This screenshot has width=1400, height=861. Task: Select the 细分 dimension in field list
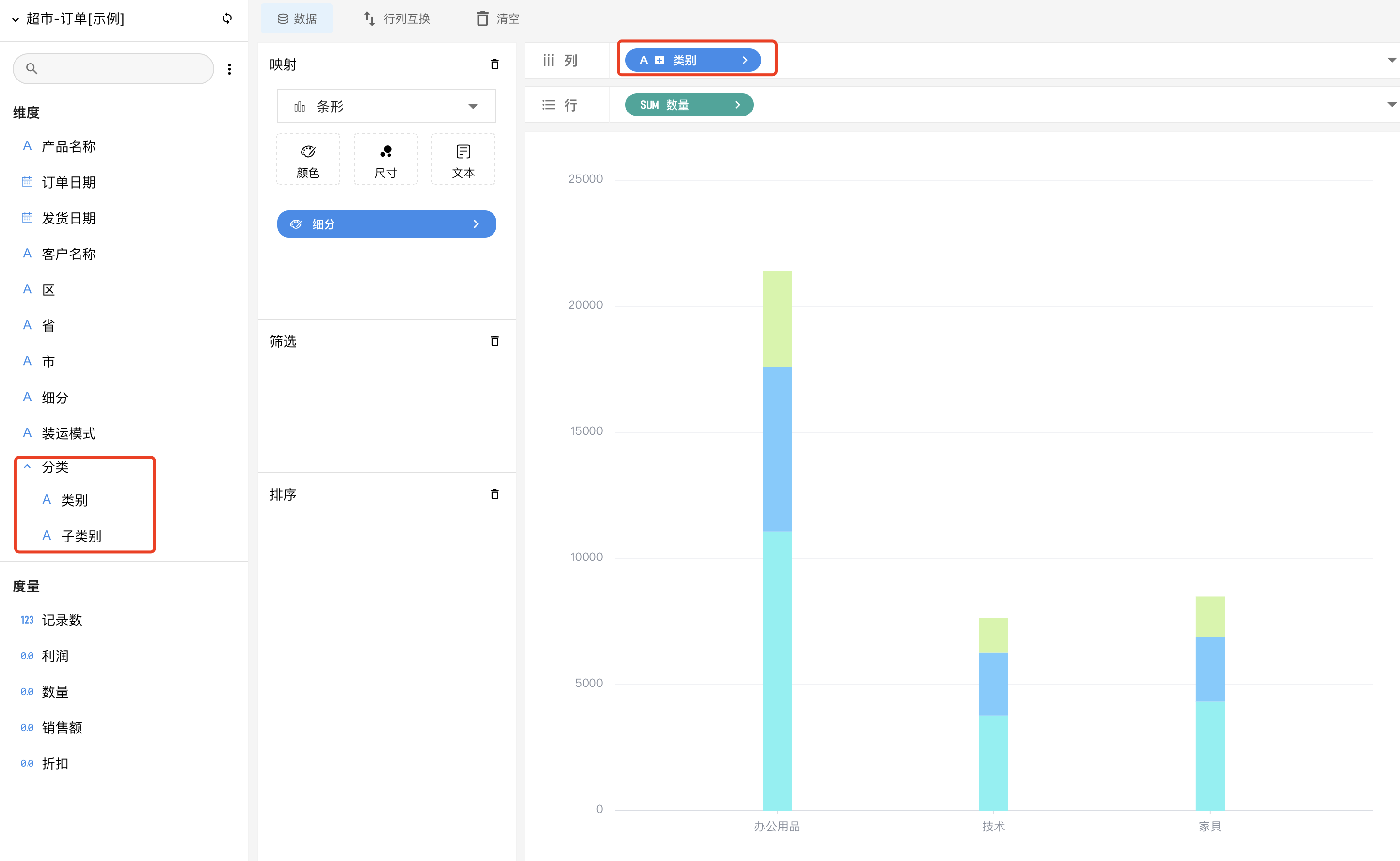pos(55,398)
